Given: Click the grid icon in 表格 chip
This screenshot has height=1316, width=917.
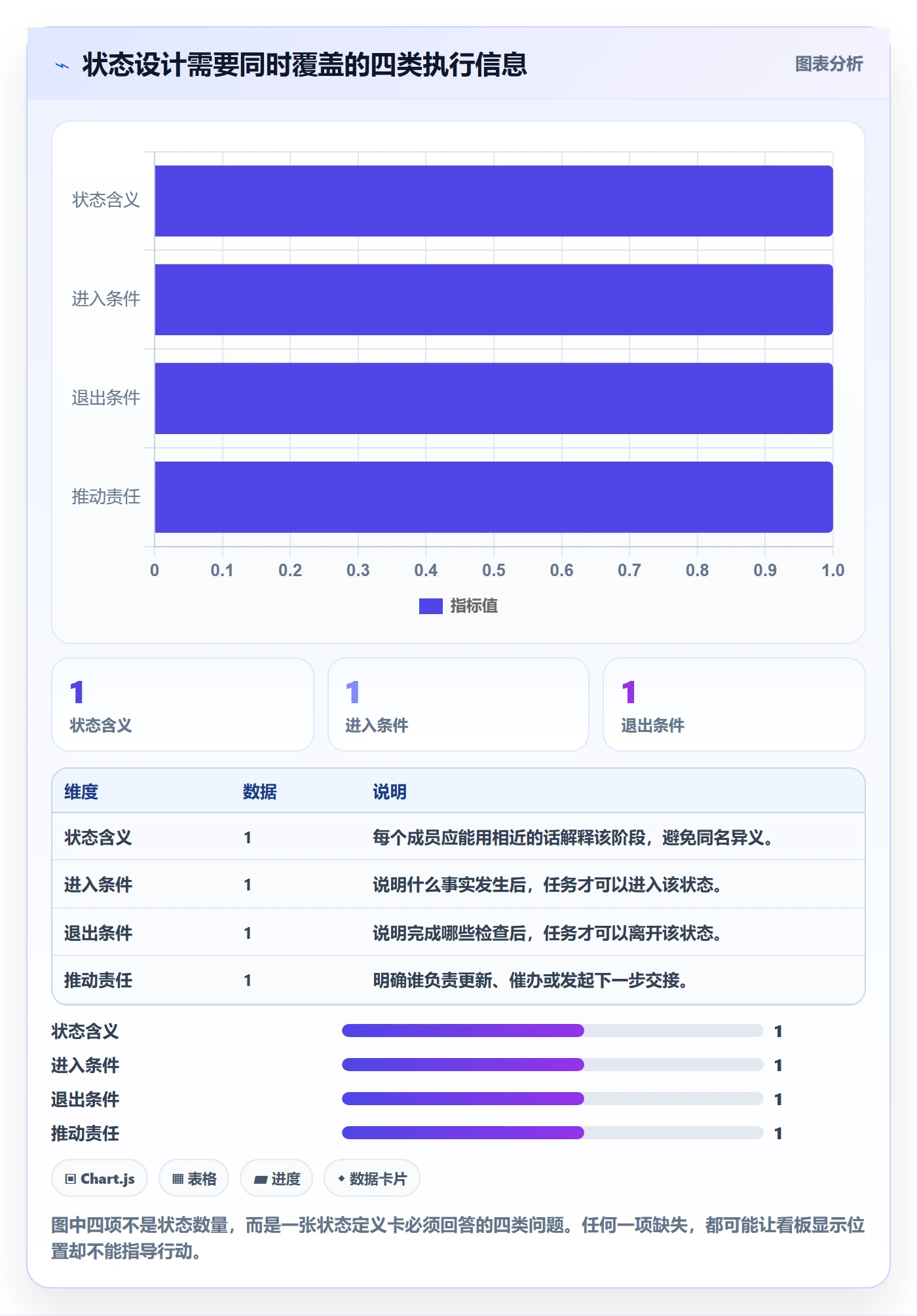Looking at the screenshot, I should [178, 1179].
